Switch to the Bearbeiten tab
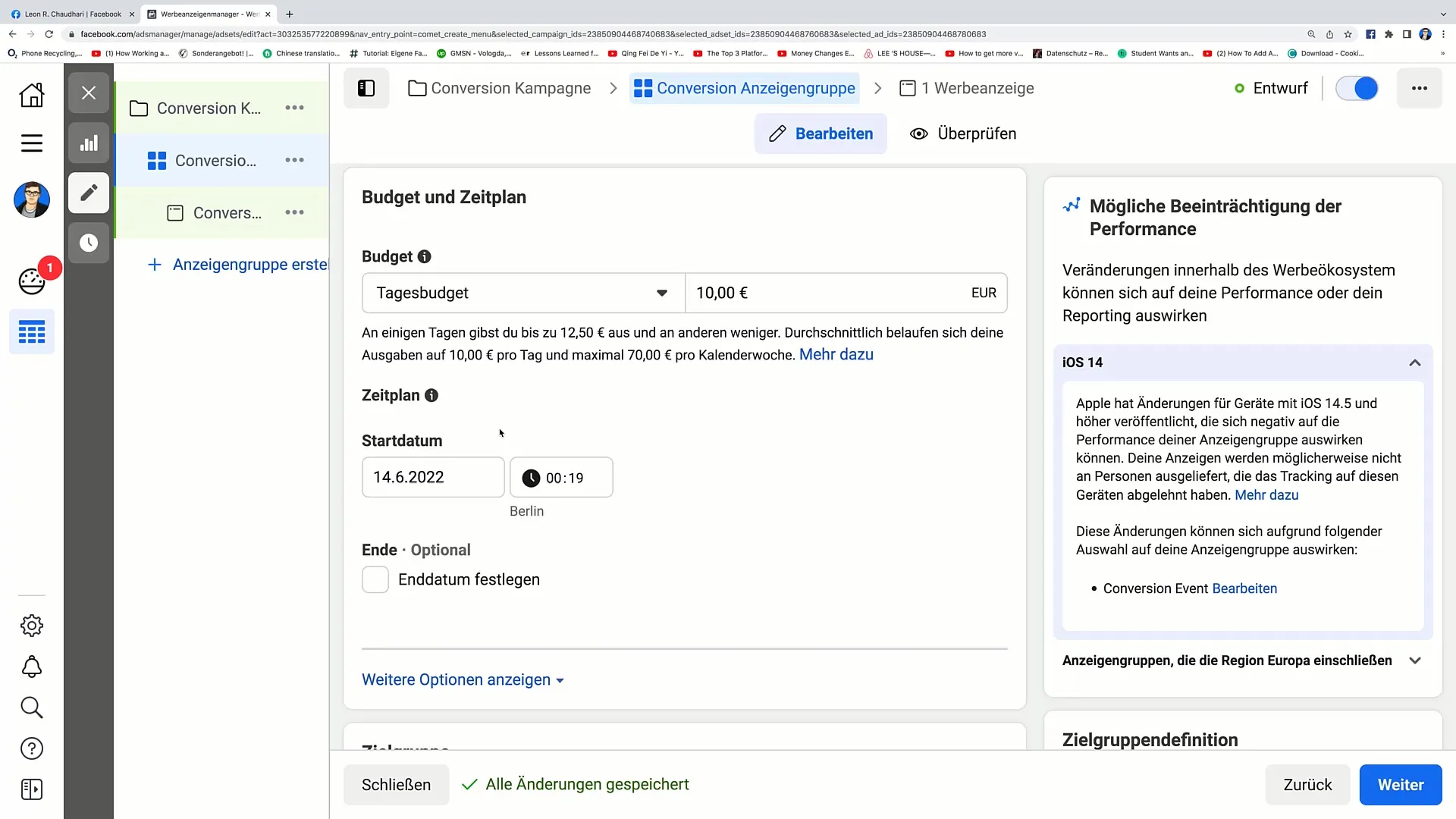 821,133
